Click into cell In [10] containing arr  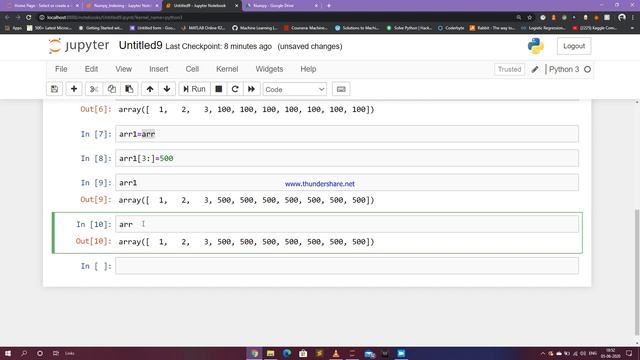347,224
